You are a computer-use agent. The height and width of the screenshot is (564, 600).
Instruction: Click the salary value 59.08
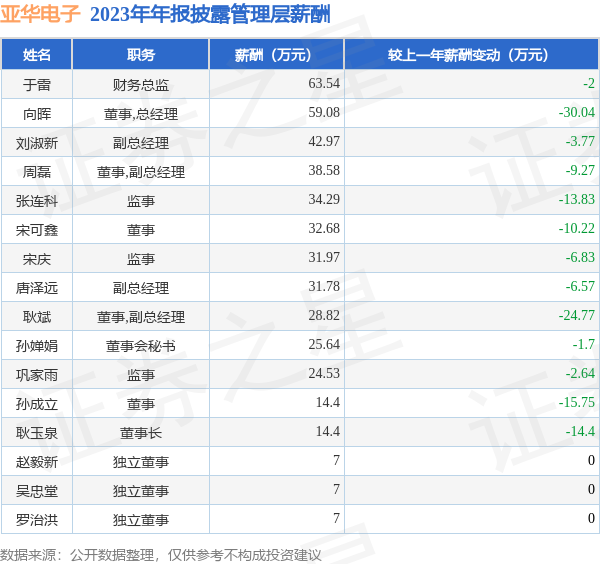(324, 112)
